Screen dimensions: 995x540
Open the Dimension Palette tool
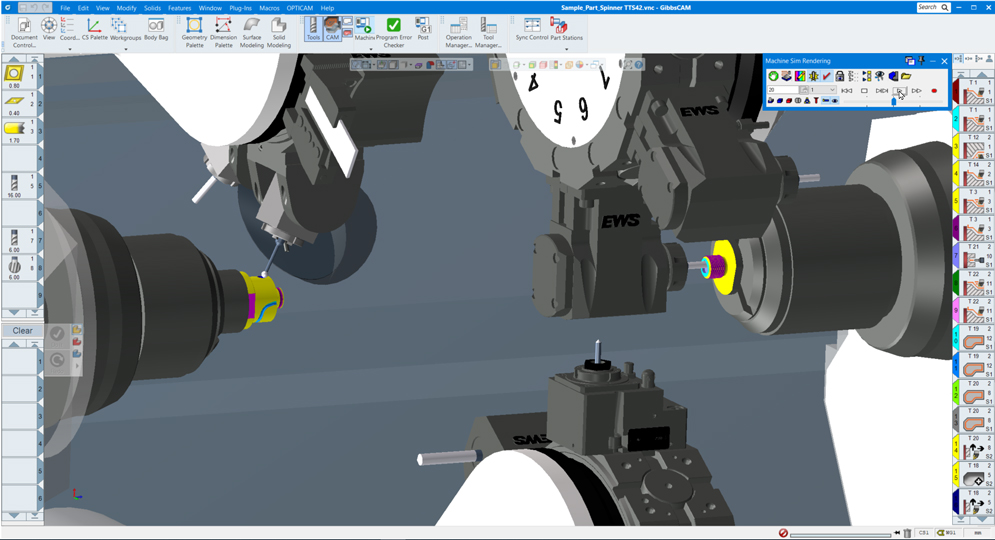pyautogui.click(x=223, y=31)
